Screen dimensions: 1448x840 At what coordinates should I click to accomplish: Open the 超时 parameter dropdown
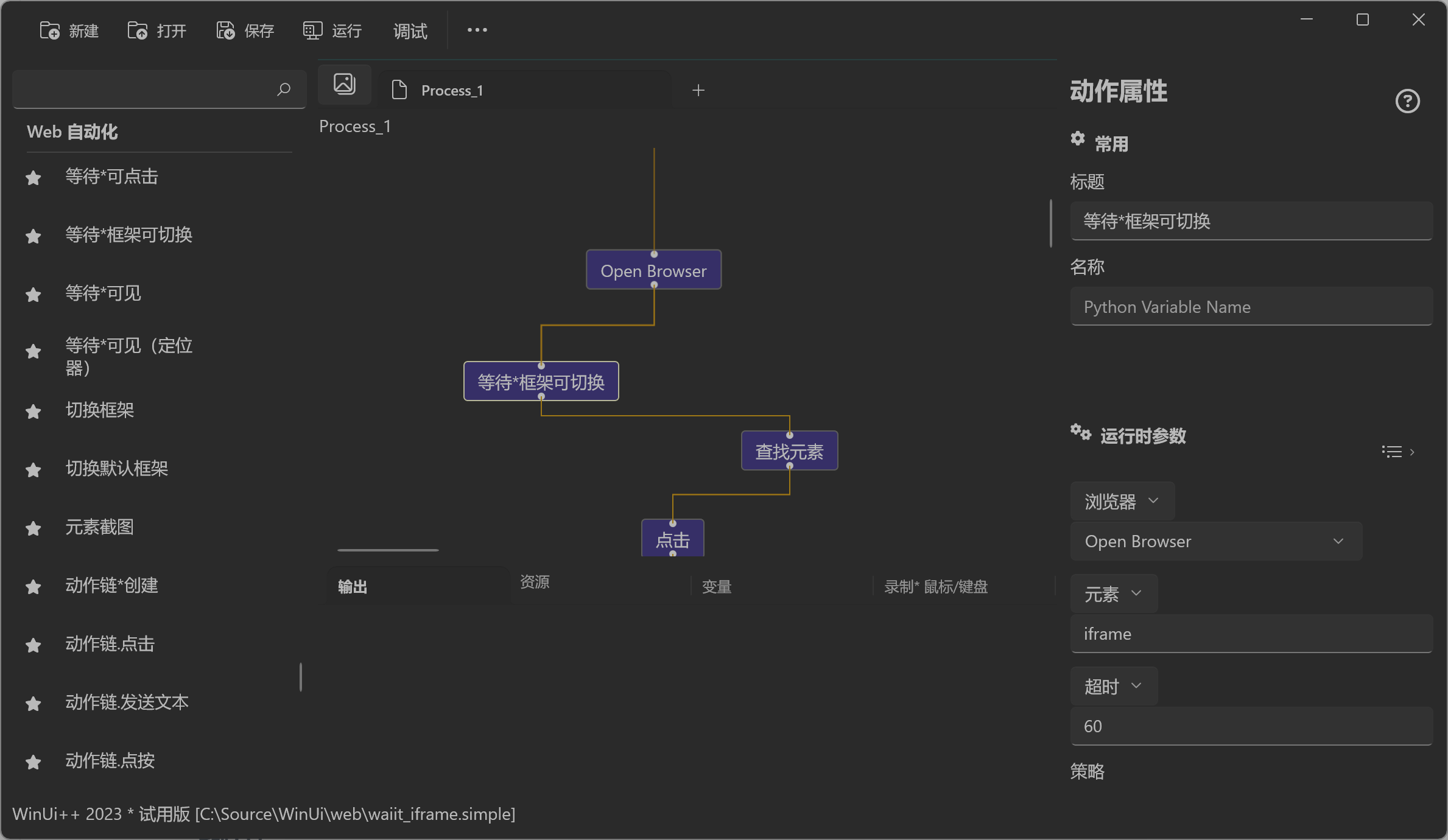[x=1114, y=685]
